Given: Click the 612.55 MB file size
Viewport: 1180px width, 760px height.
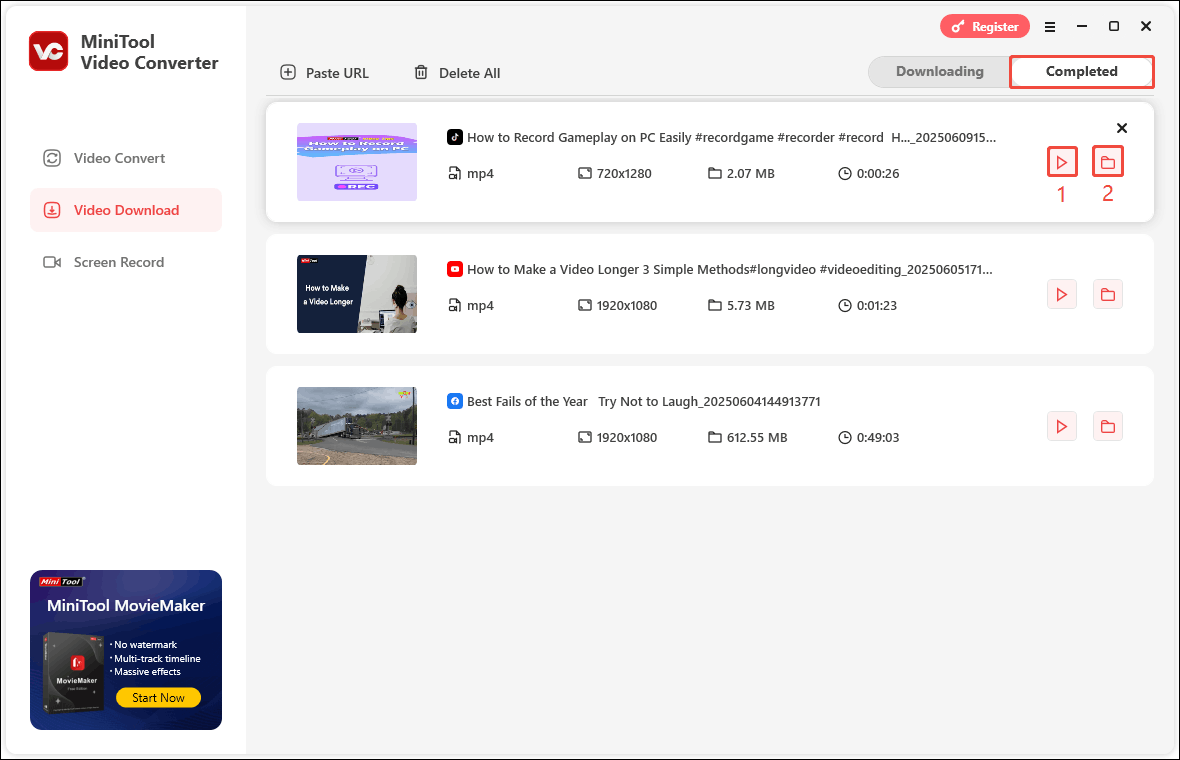Looking at the screenshot, I should click(x=757, y=438).
